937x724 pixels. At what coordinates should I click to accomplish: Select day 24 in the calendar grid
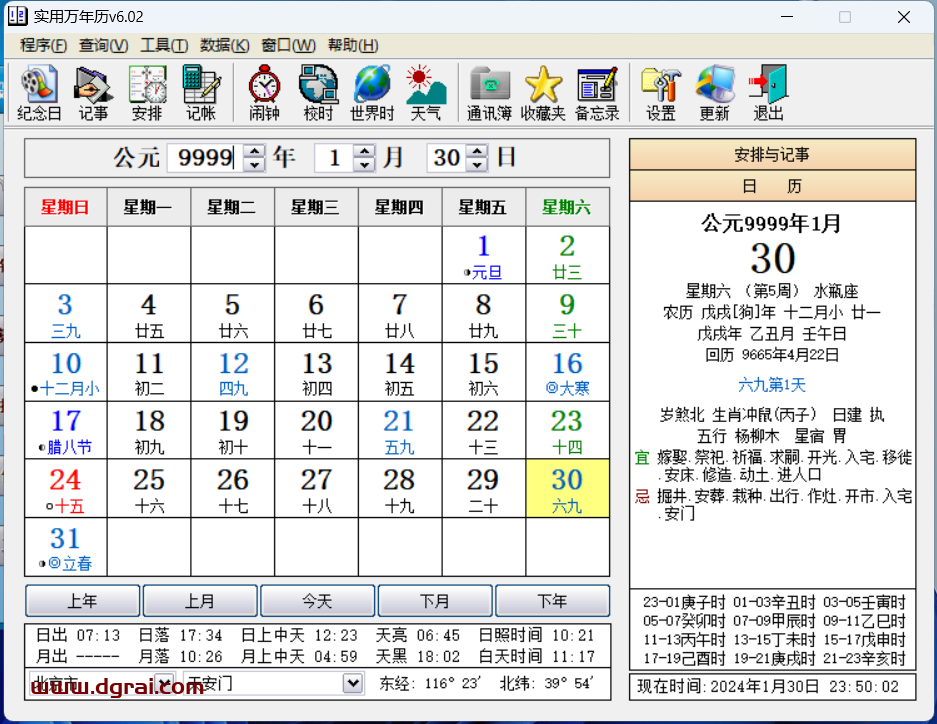pyautogui.click(x=65, y=487)
